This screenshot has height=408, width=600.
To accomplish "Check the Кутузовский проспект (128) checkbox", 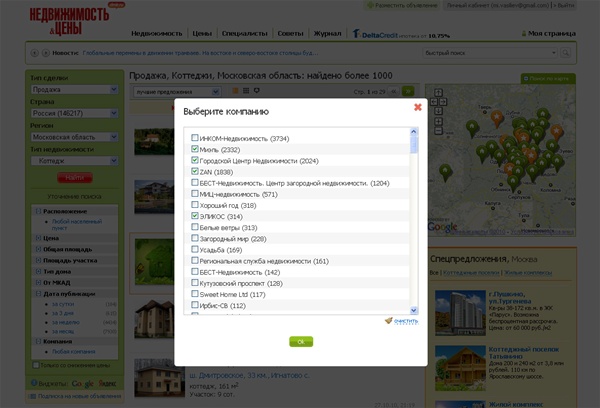I will coord(195,282).
